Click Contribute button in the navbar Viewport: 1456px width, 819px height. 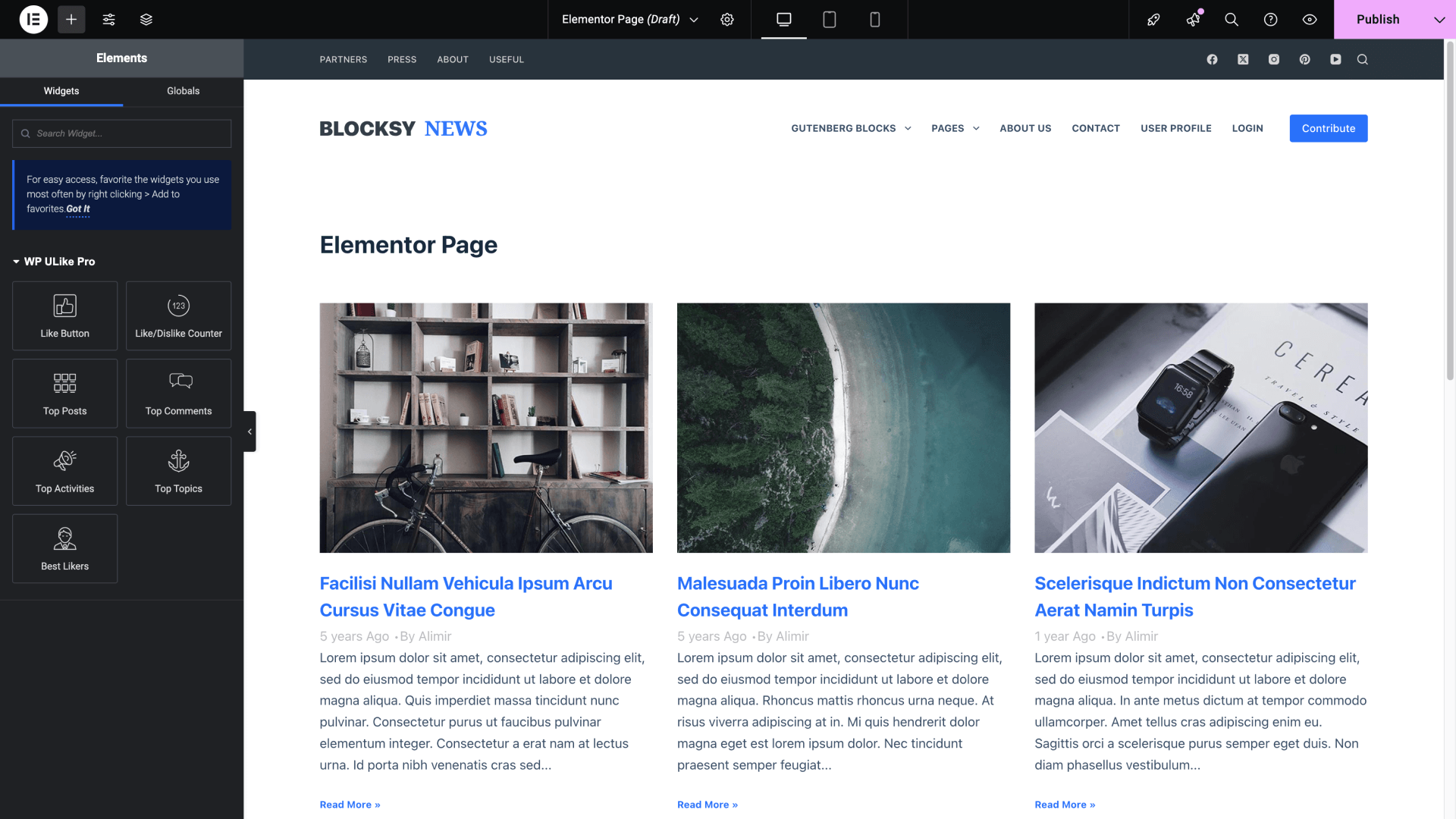[1328, 128]
